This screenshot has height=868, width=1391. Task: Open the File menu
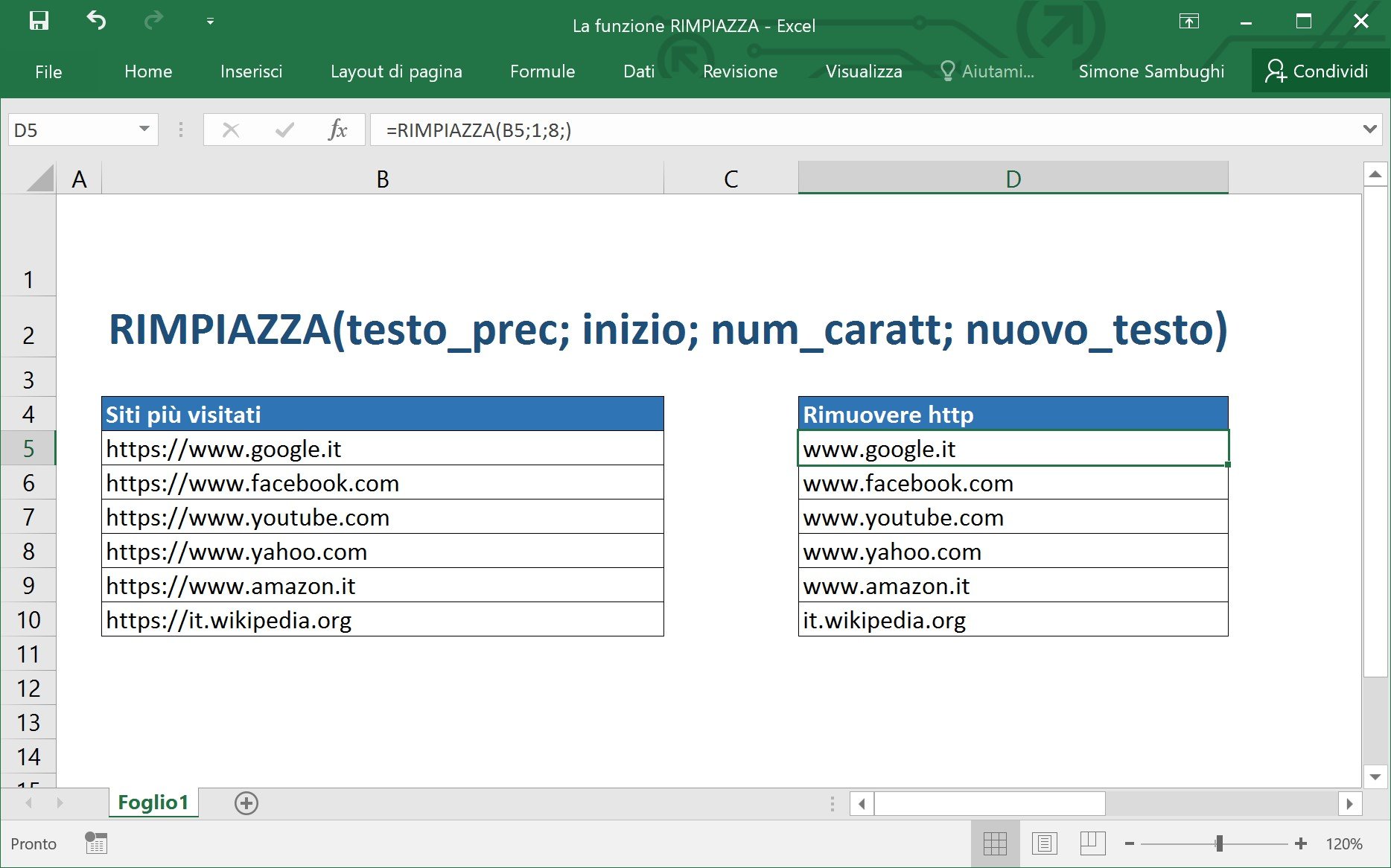point(48,71)
